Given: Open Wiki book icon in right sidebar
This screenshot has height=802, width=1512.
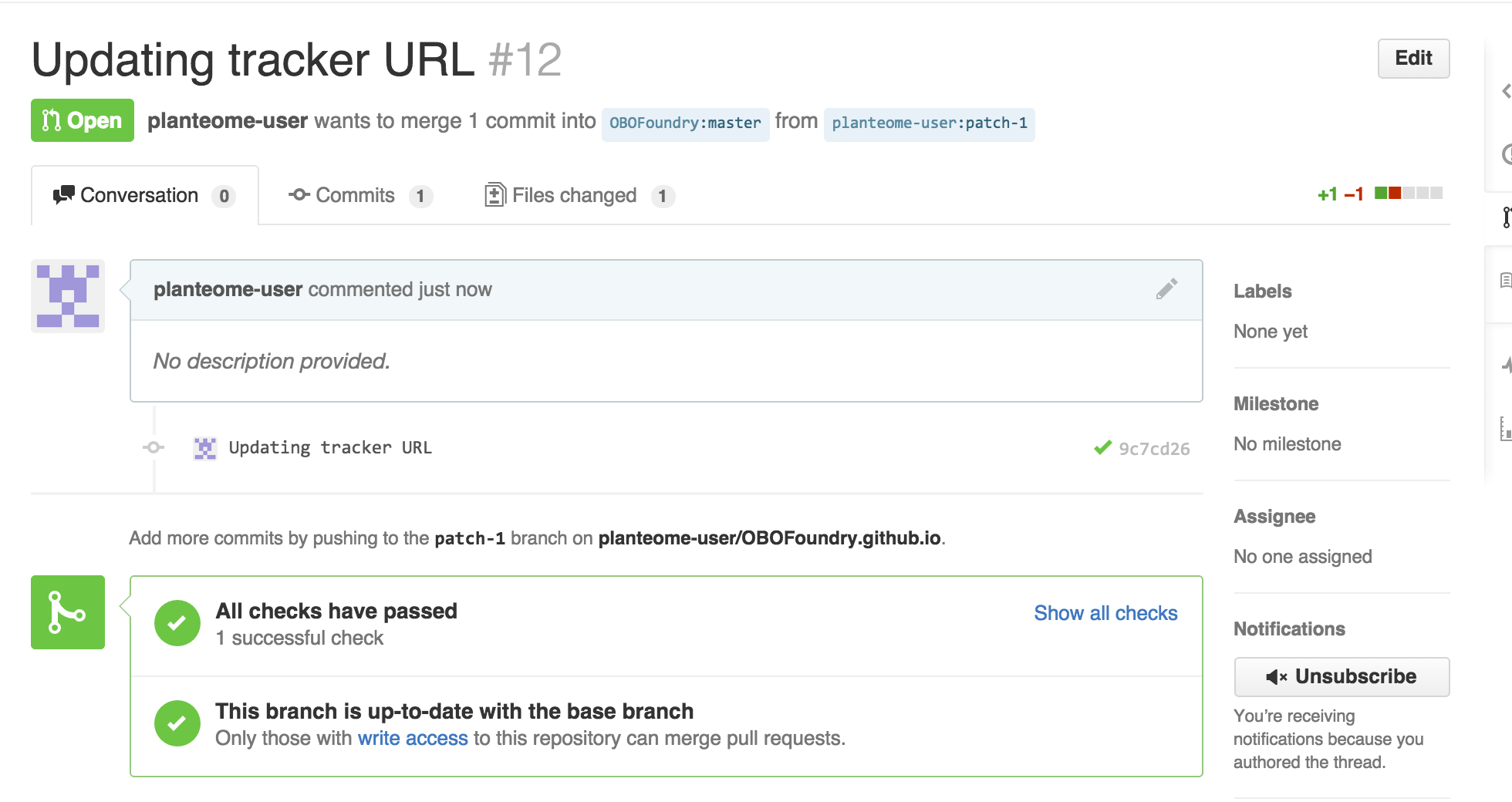Looking at the screenshot, I should click(1506, 280).
